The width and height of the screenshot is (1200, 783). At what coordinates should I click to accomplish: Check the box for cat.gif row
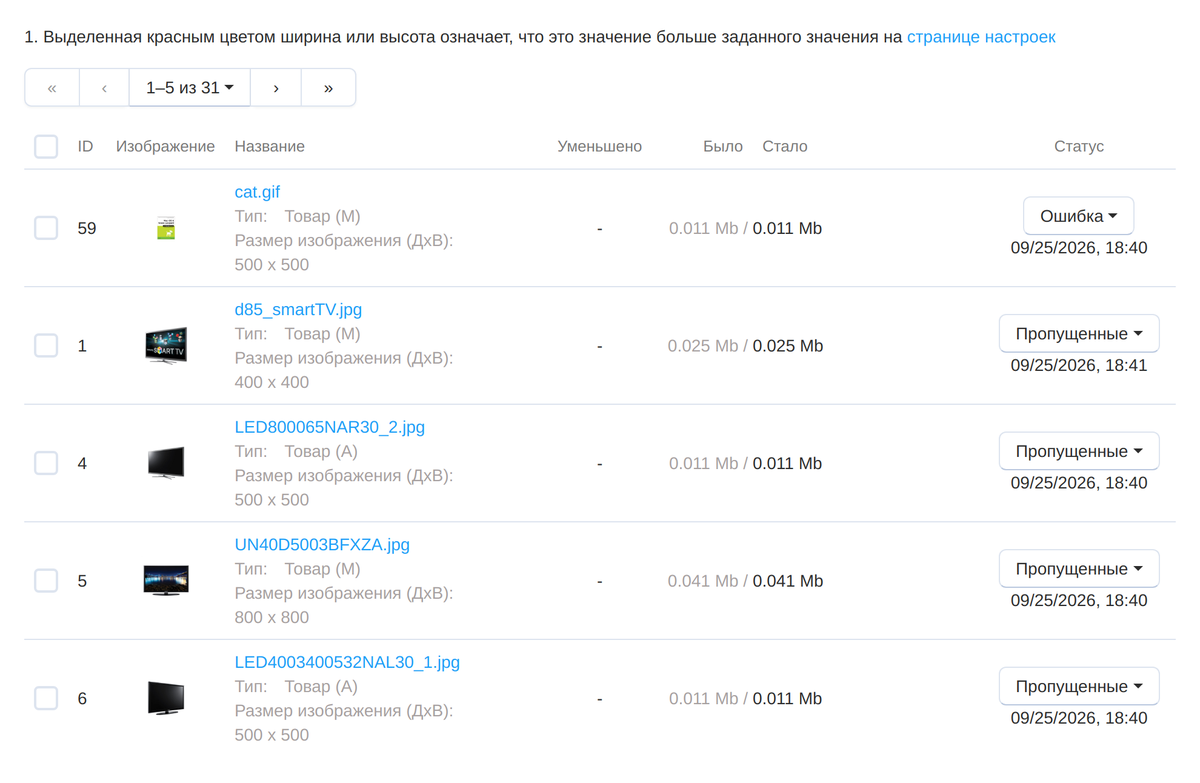tap(46, 228)
